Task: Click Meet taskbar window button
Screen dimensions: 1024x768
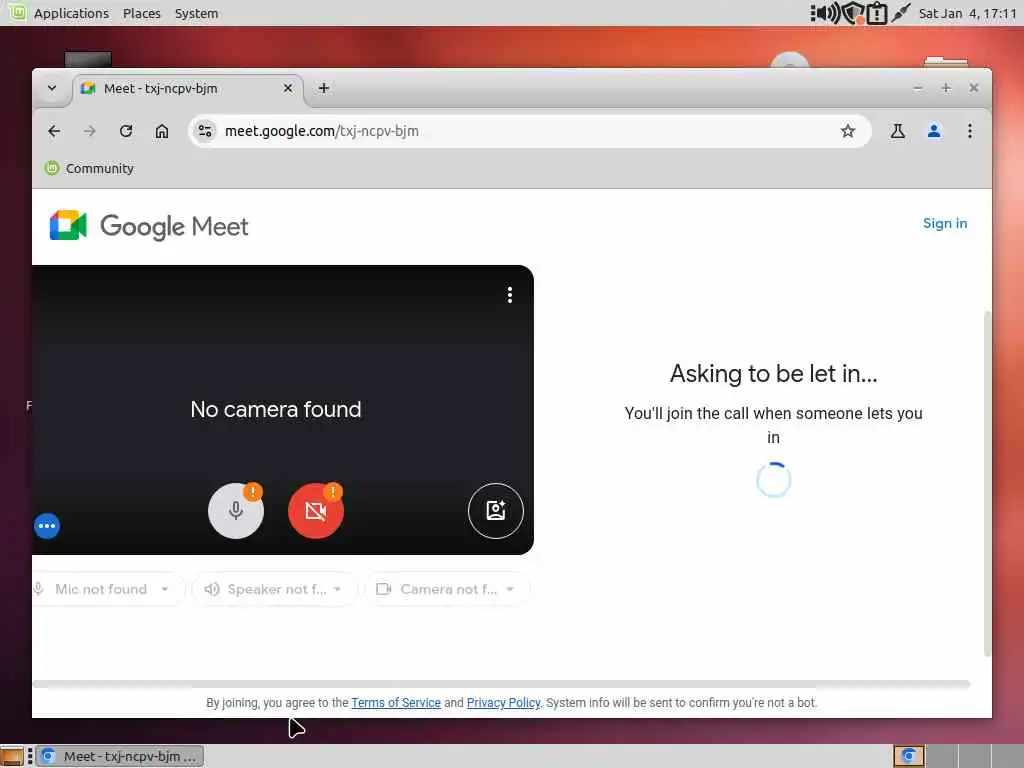Action: point(120,756)
